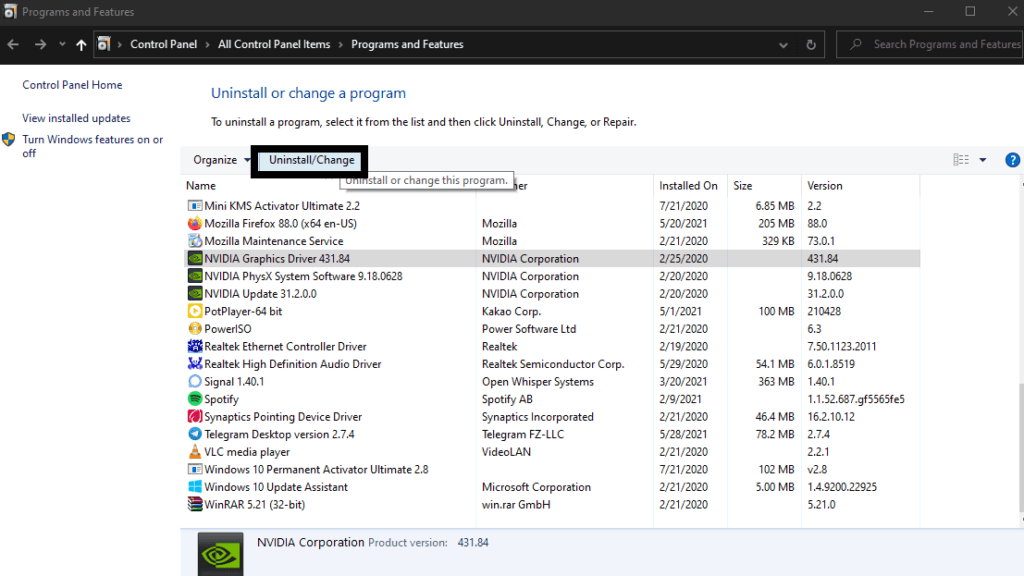The height and width of the screenshot is (576, 1024).
Task: Select the 'WinRAR 5.21 (32-bit)' row name
Action: tap(254, 505)
